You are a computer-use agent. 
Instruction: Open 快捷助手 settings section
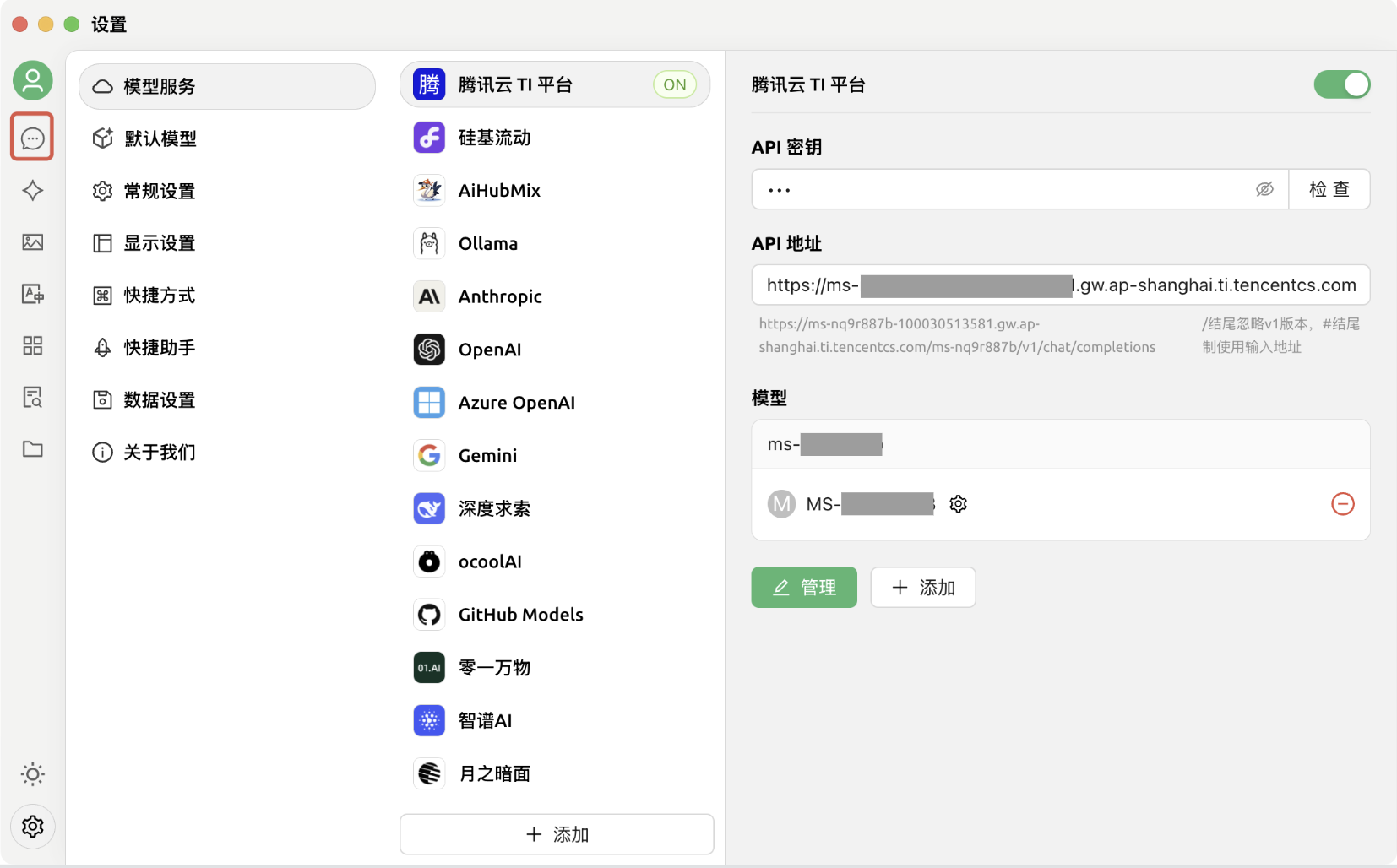(227, 348)
